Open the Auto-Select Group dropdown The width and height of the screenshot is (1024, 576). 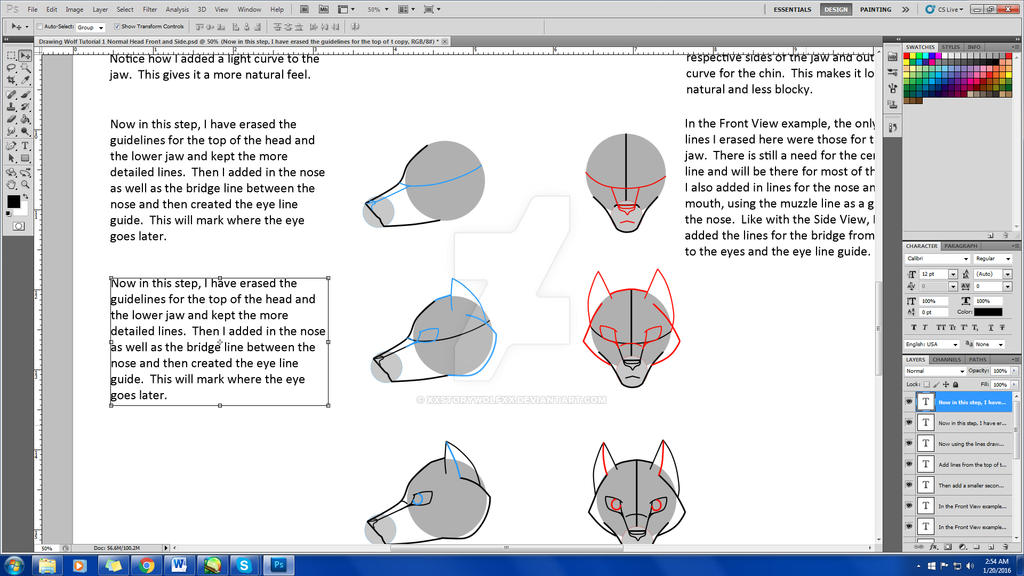coord(90,27)
